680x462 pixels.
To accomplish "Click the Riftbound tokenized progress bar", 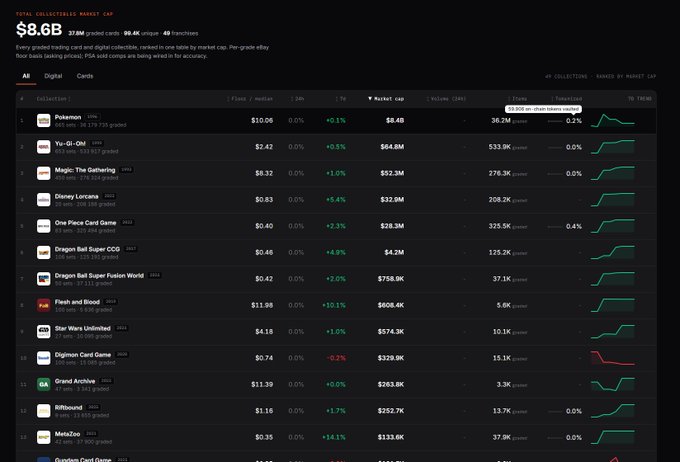I will point(555,411).
